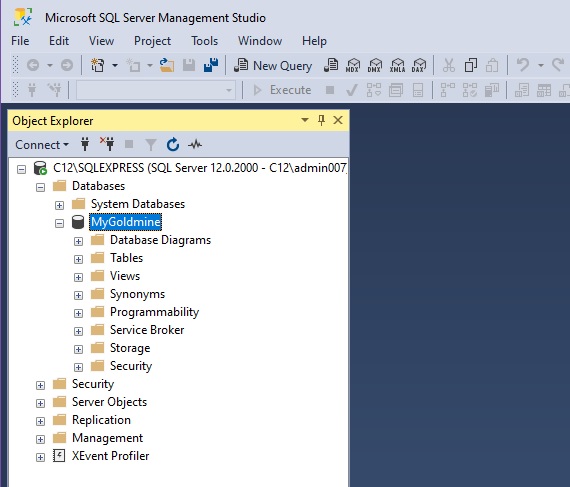Screen dimensions: 570x487
Task: Click the DAX query icon
Action: point(419,66)
